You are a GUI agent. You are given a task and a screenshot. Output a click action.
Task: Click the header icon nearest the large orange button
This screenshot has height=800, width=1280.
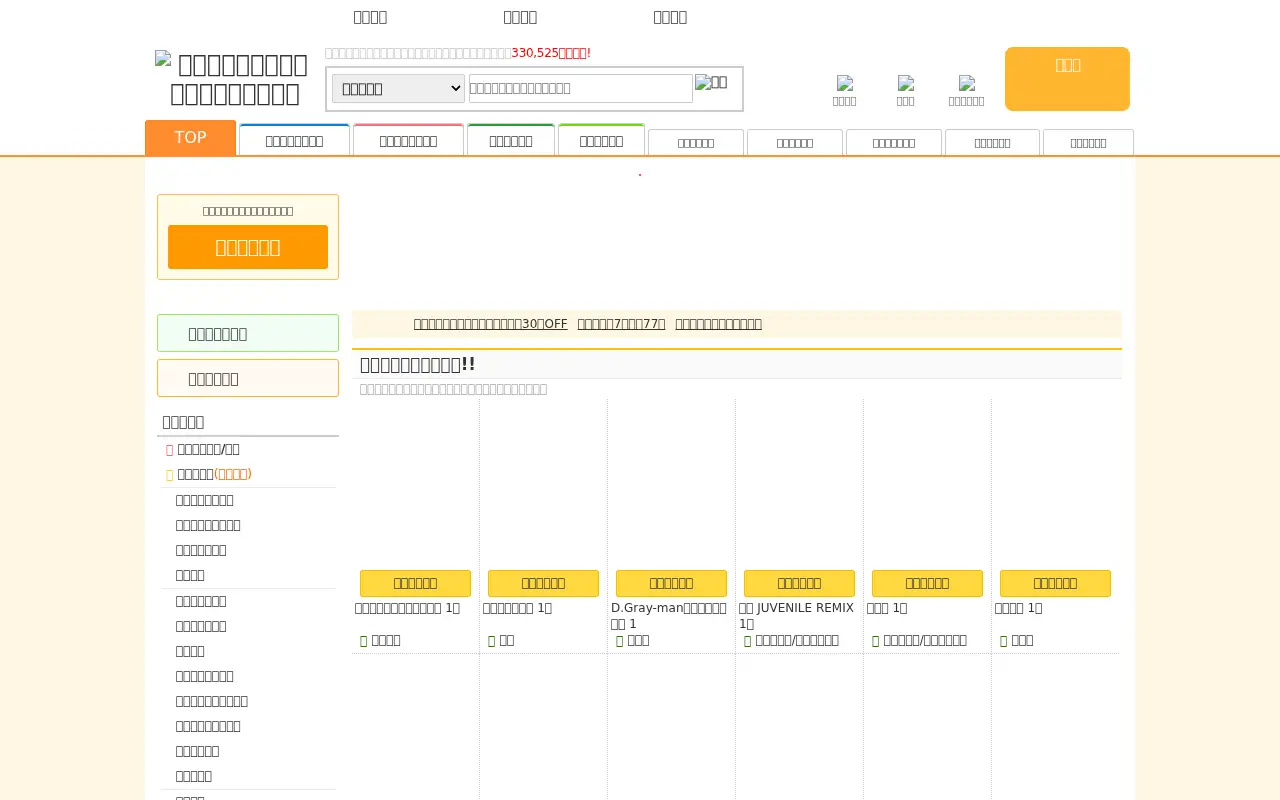click(x=966, y=90)
